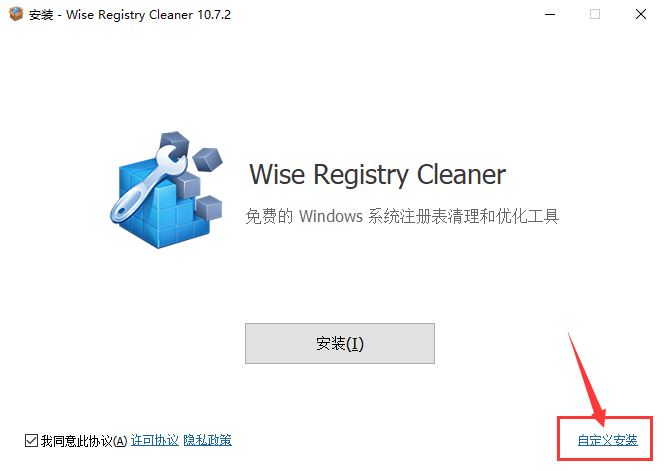Click the lowest gray cube beside the blue cube
This screenshot has height=471, width=664.
(209, 207)
